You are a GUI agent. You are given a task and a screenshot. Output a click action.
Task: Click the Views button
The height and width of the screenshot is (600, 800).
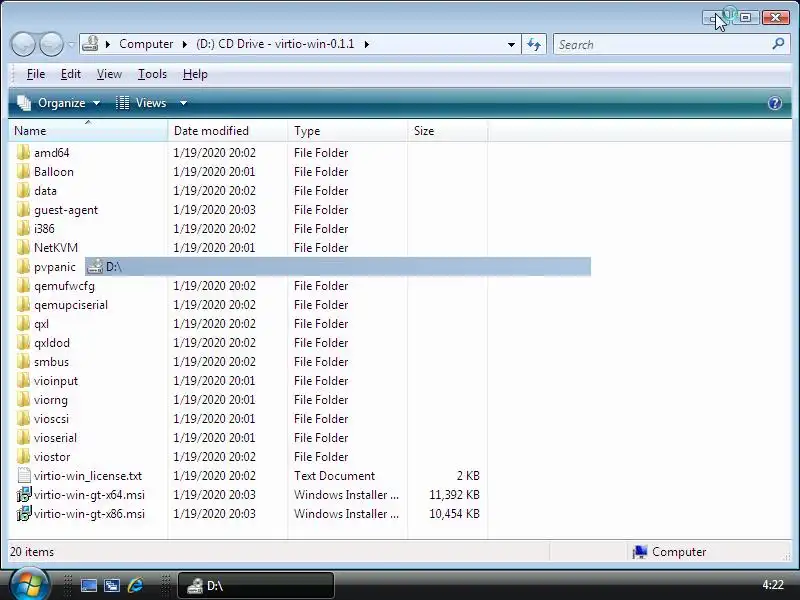(141, 103)
